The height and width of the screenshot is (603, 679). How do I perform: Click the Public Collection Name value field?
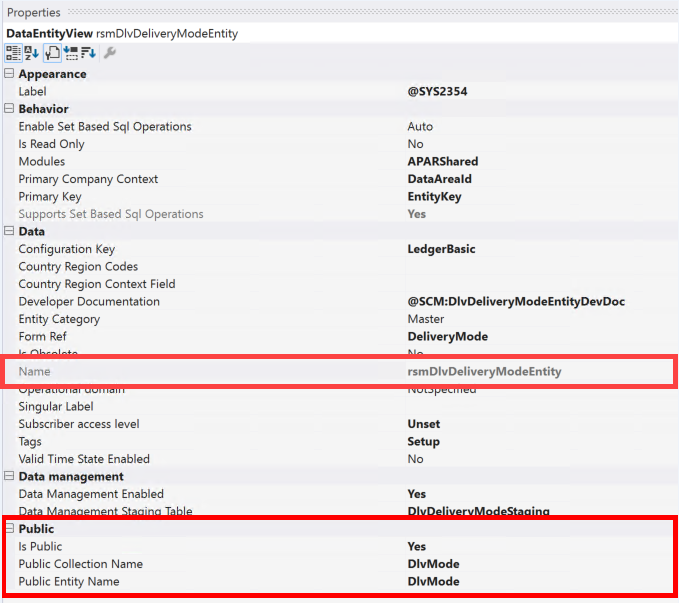433,564
